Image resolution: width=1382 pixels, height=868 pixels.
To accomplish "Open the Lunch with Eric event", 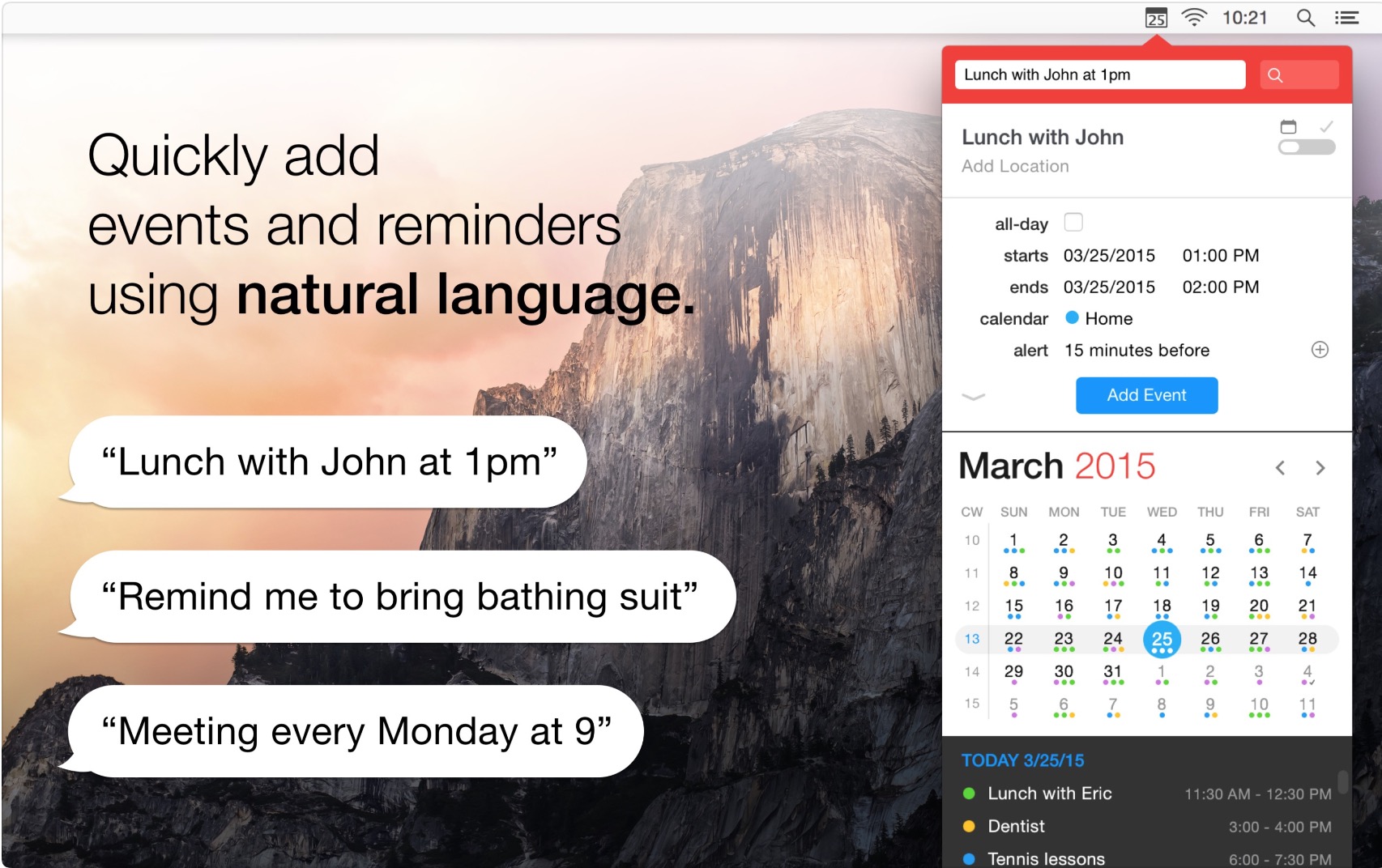I will (1146, 794).
